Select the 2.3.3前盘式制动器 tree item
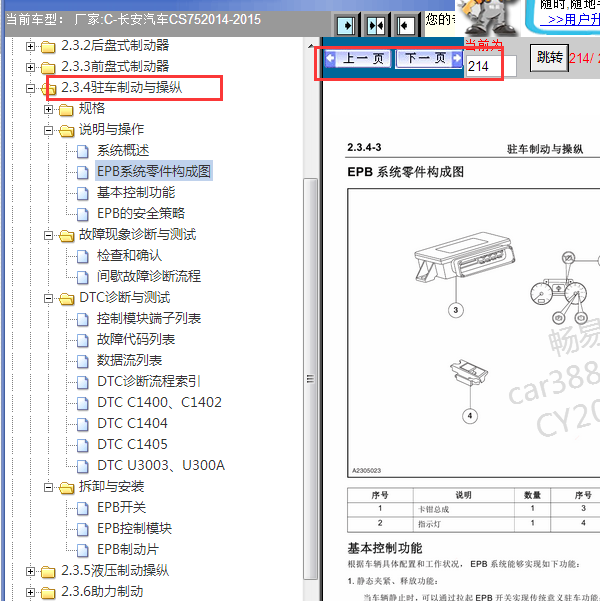The height and width of the screenshot is (601, 600). point(115,67)
